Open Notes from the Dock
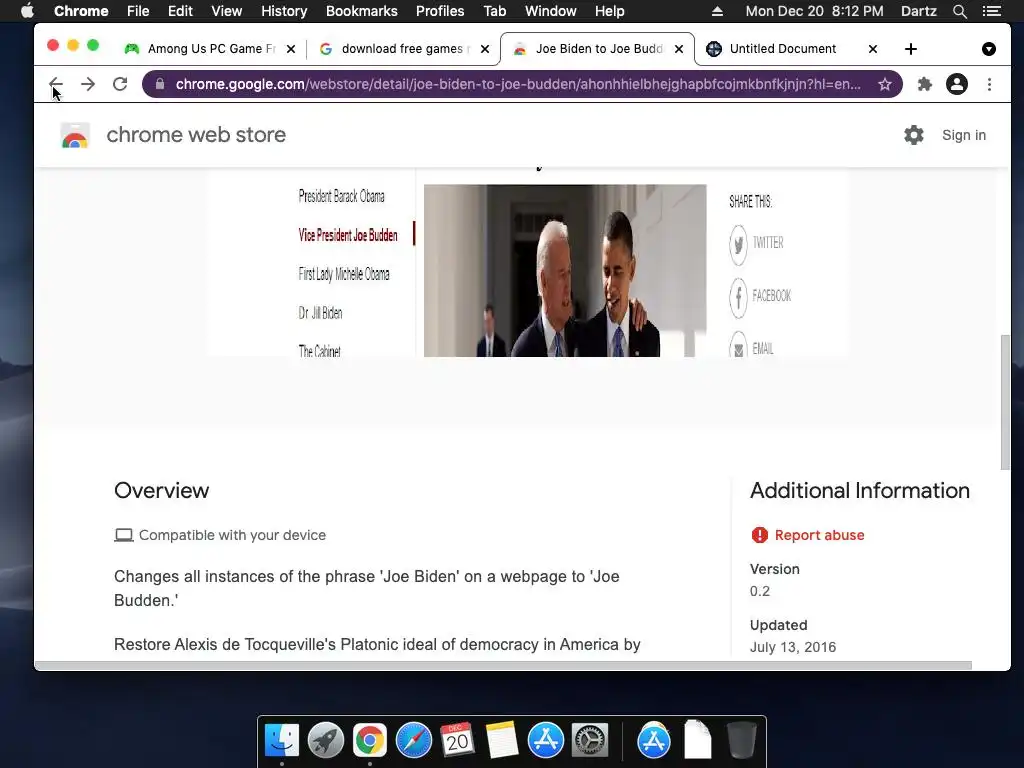This screenshot has height=768, width=1024. pos(502,741)
